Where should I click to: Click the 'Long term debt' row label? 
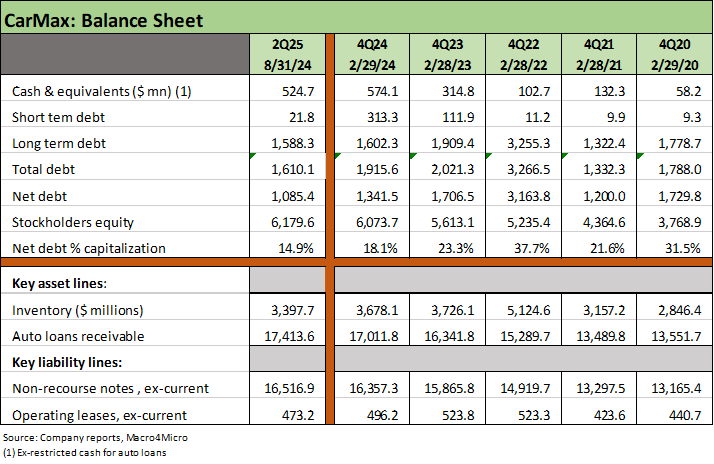(x=59, y=143)
